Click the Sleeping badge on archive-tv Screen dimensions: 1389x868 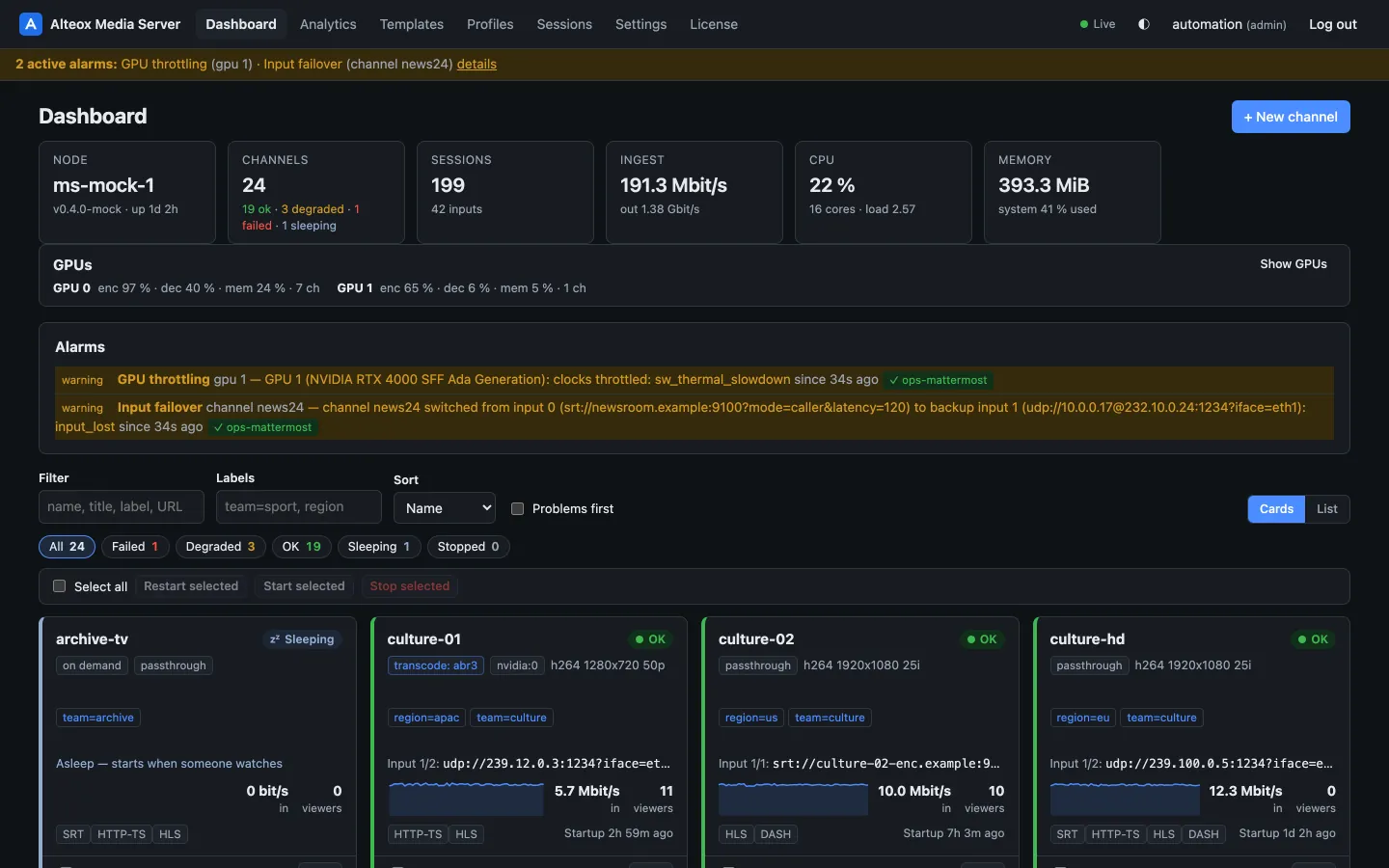302,639
